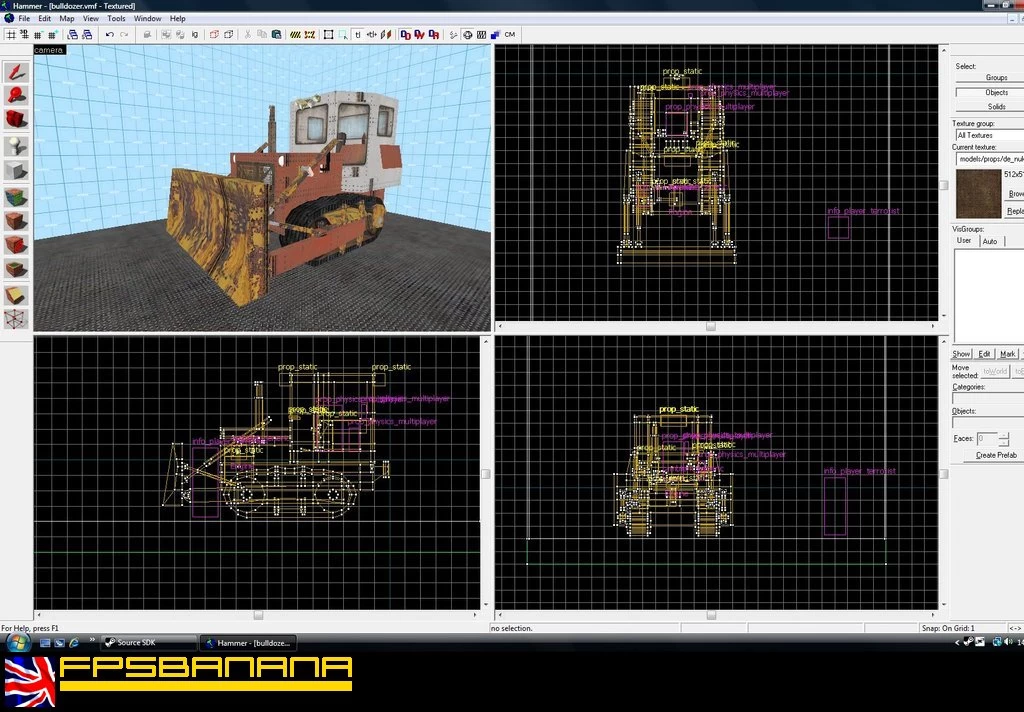Open the Clipping tool
Image resolution: width=1024 pixels, height=712 pixels.
16,295
